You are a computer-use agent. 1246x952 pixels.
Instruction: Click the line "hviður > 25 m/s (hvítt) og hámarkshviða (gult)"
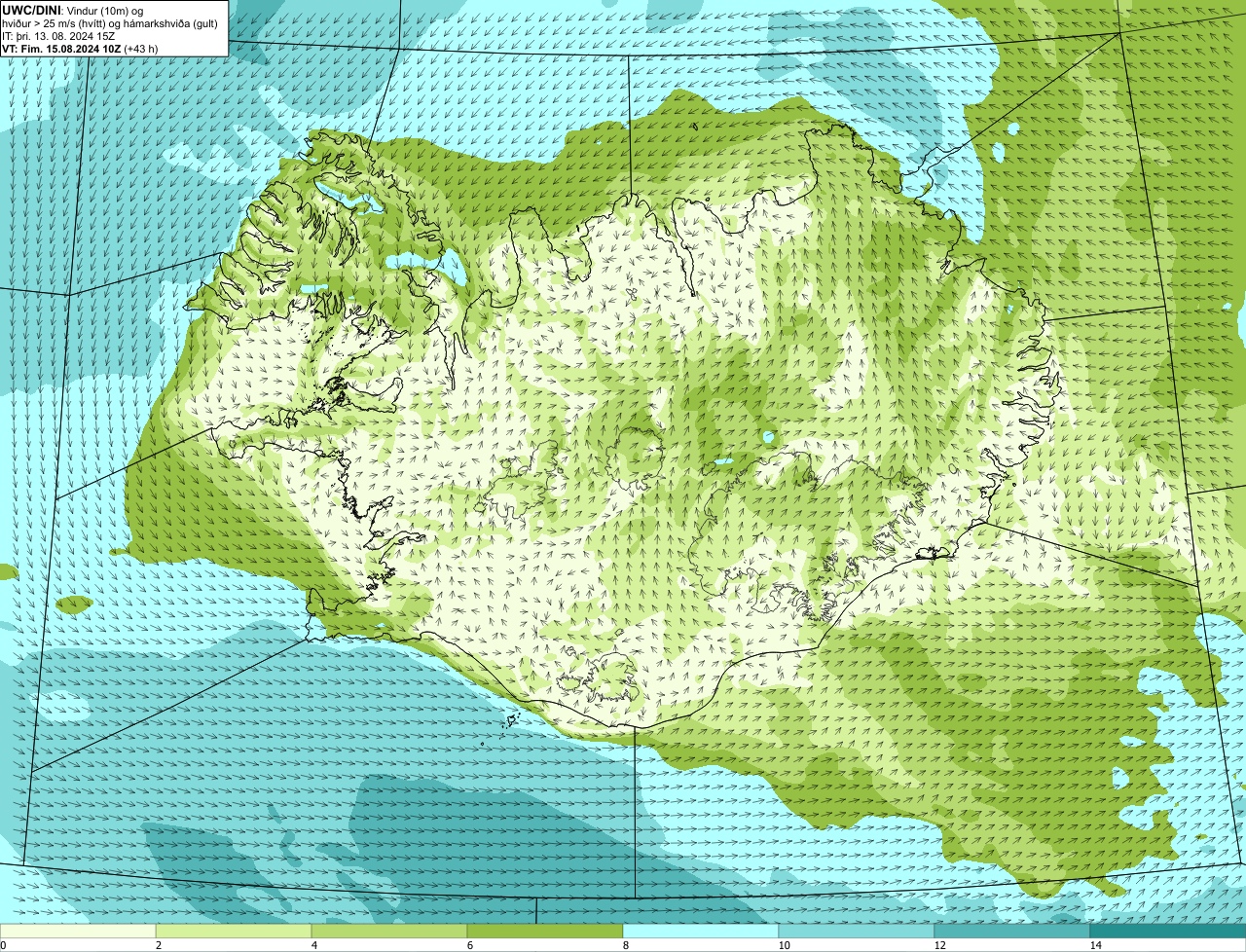point(111,22)
